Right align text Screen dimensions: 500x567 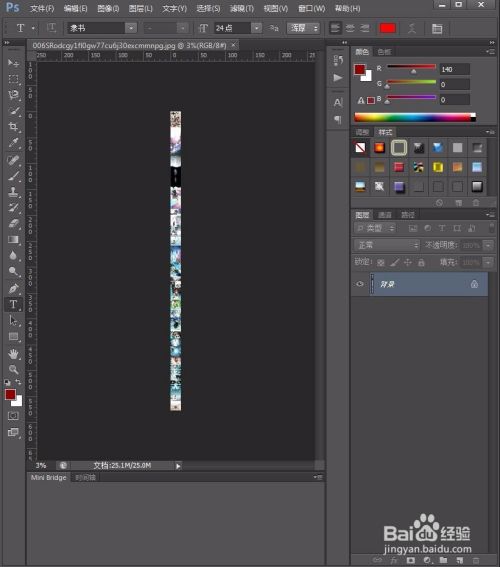365,28
